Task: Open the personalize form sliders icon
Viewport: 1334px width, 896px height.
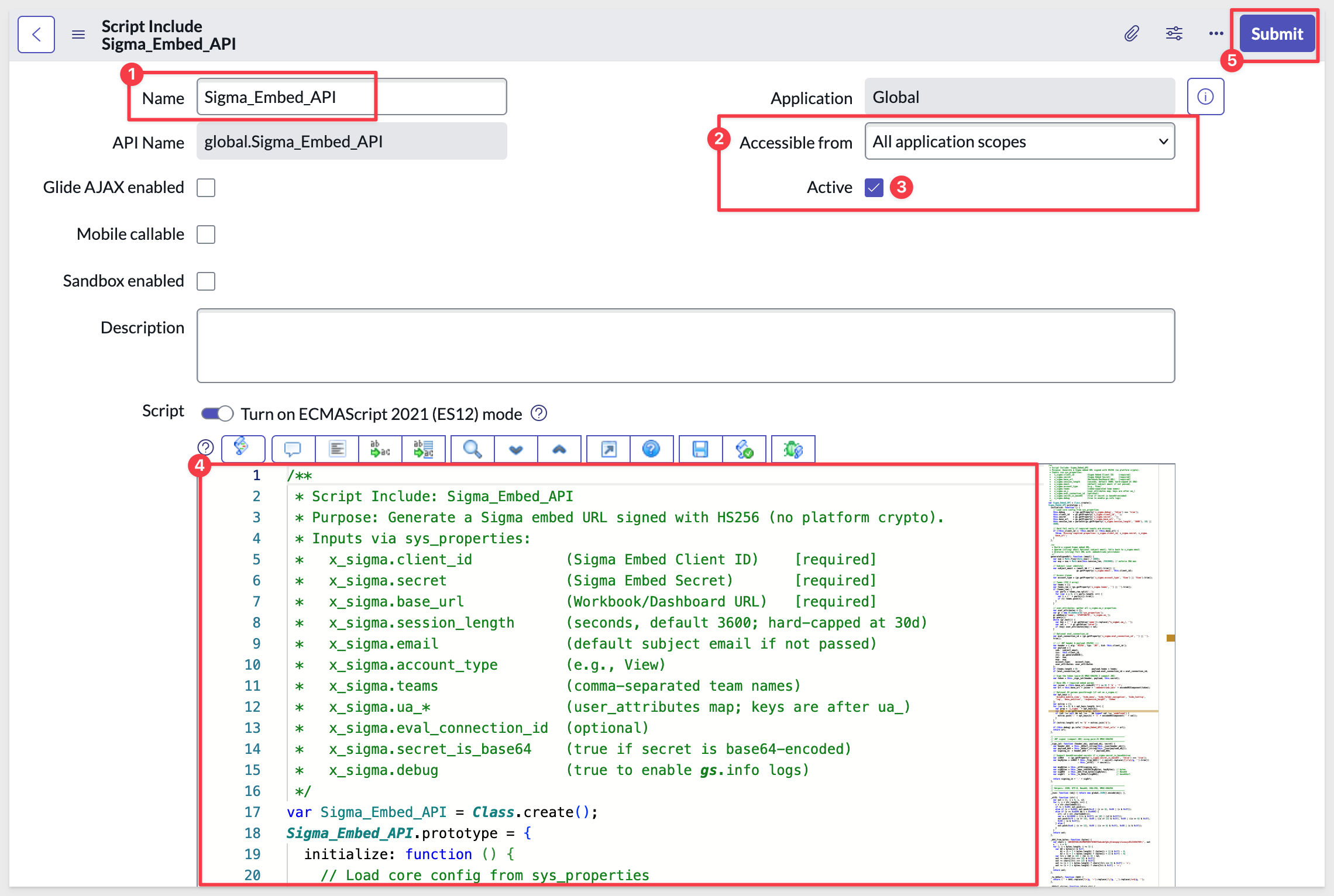Action: (1174, 34)
